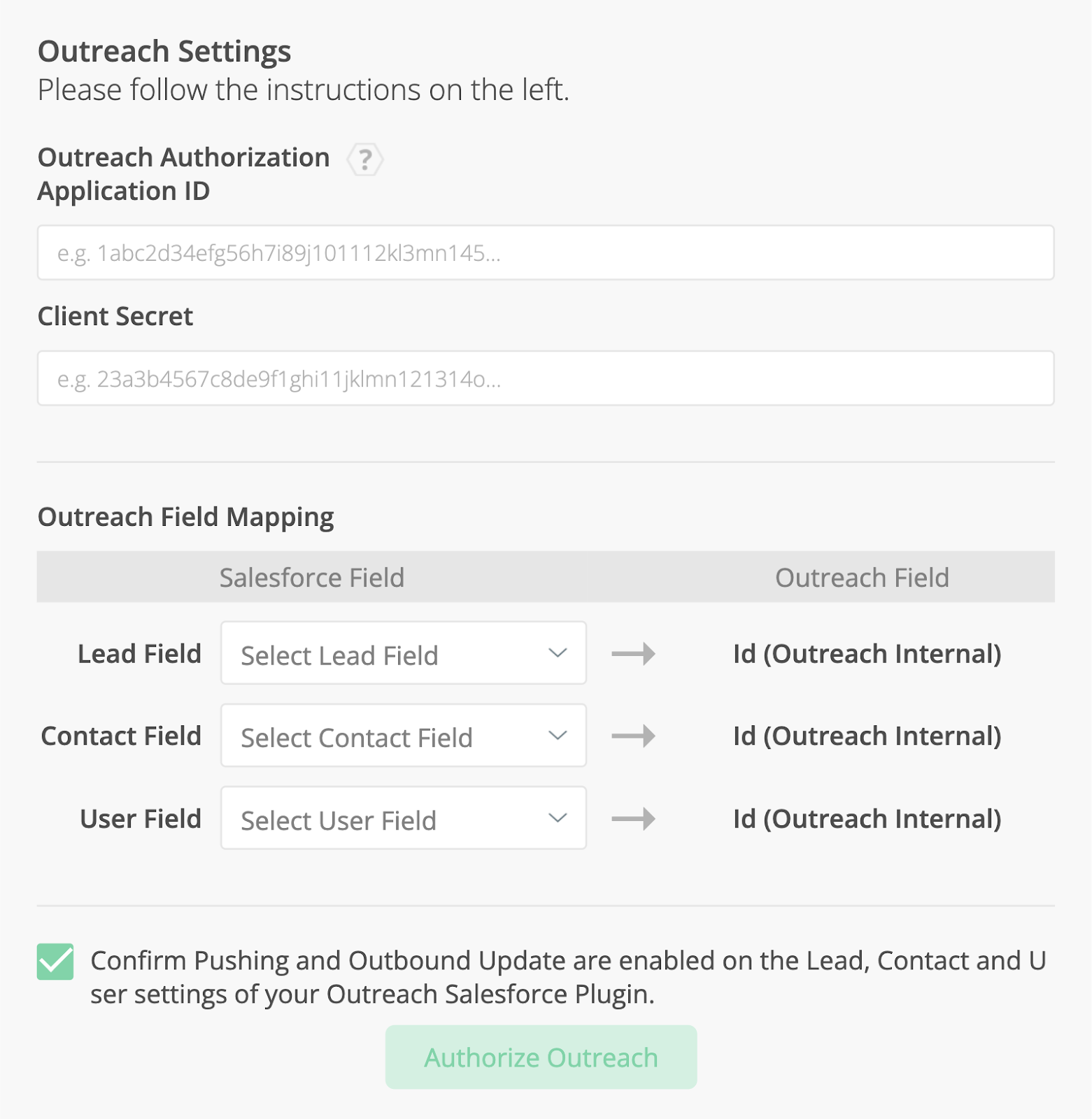The image size is (1092, 1119).
Task: Click Id (Outreach Internal) in Contact row
Action: 867,736
